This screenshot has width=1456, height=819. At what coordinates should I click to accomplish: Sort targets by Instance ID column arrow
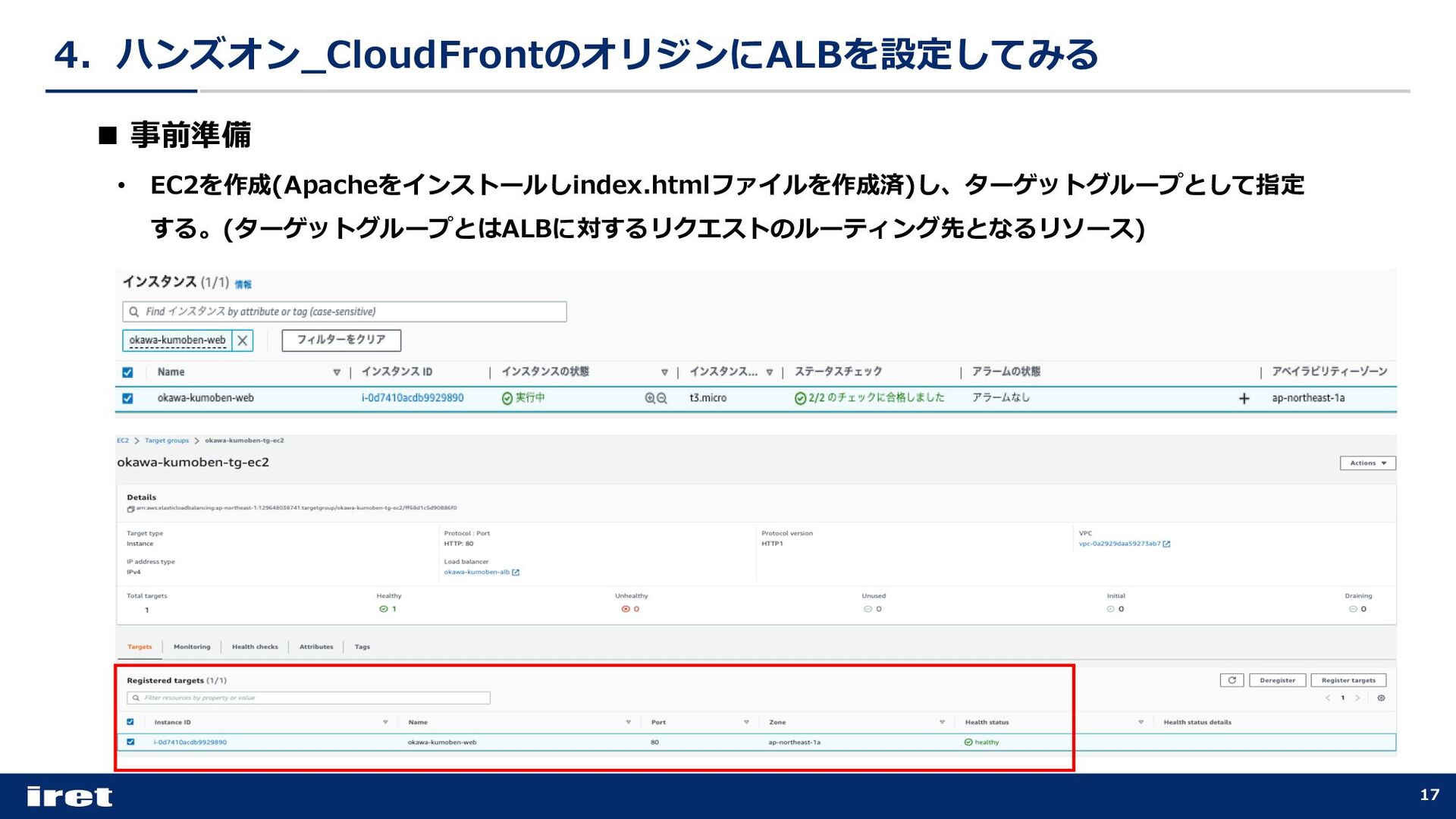point(385,722)
